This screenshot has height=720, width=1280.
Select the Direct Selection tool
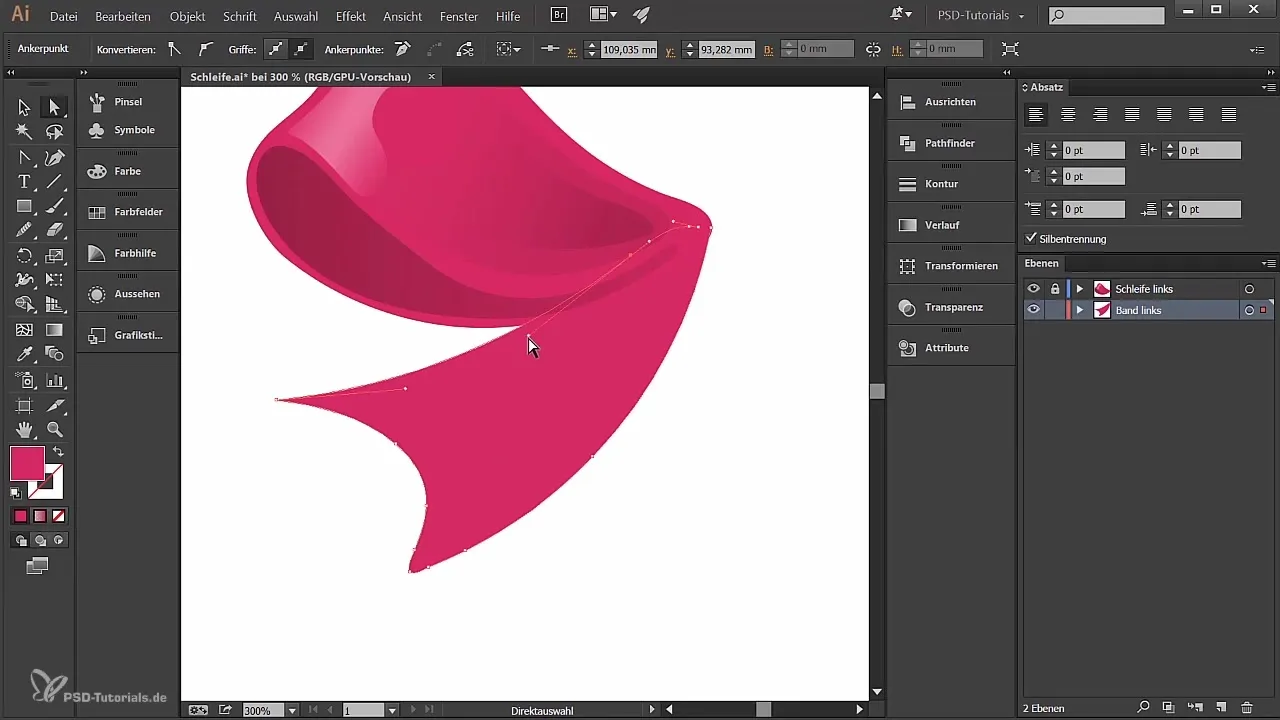[x=54, y=107]
